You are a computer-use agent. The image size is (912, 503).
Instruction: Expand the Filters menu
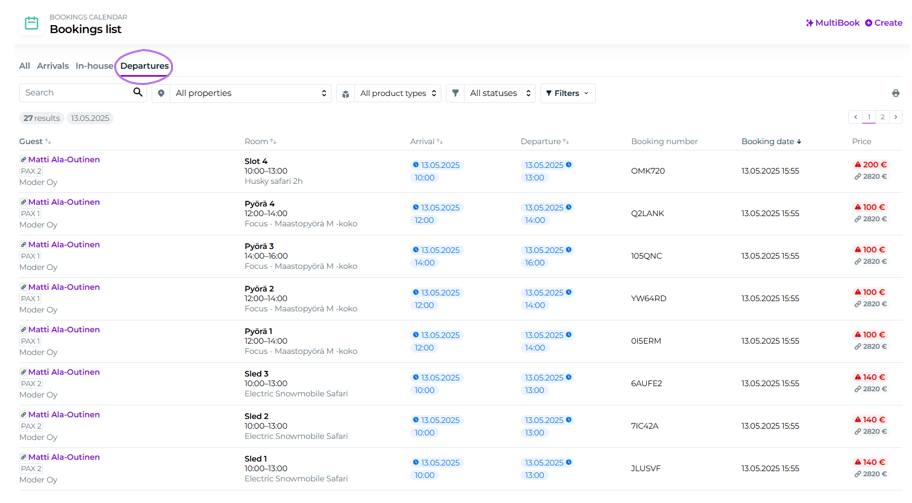click(568, 93)
